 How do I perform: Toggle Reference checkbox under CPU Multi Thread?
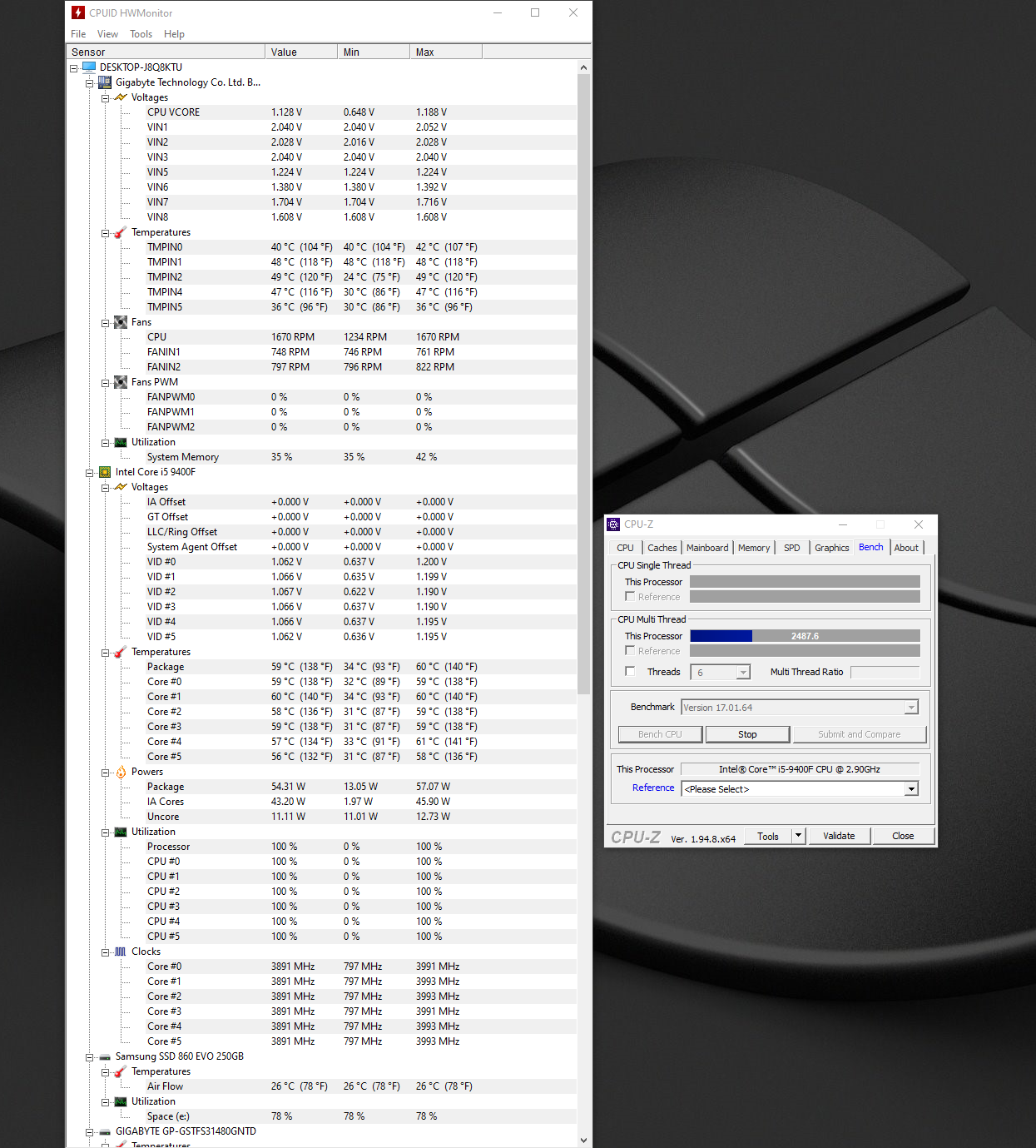pos(630,651)
